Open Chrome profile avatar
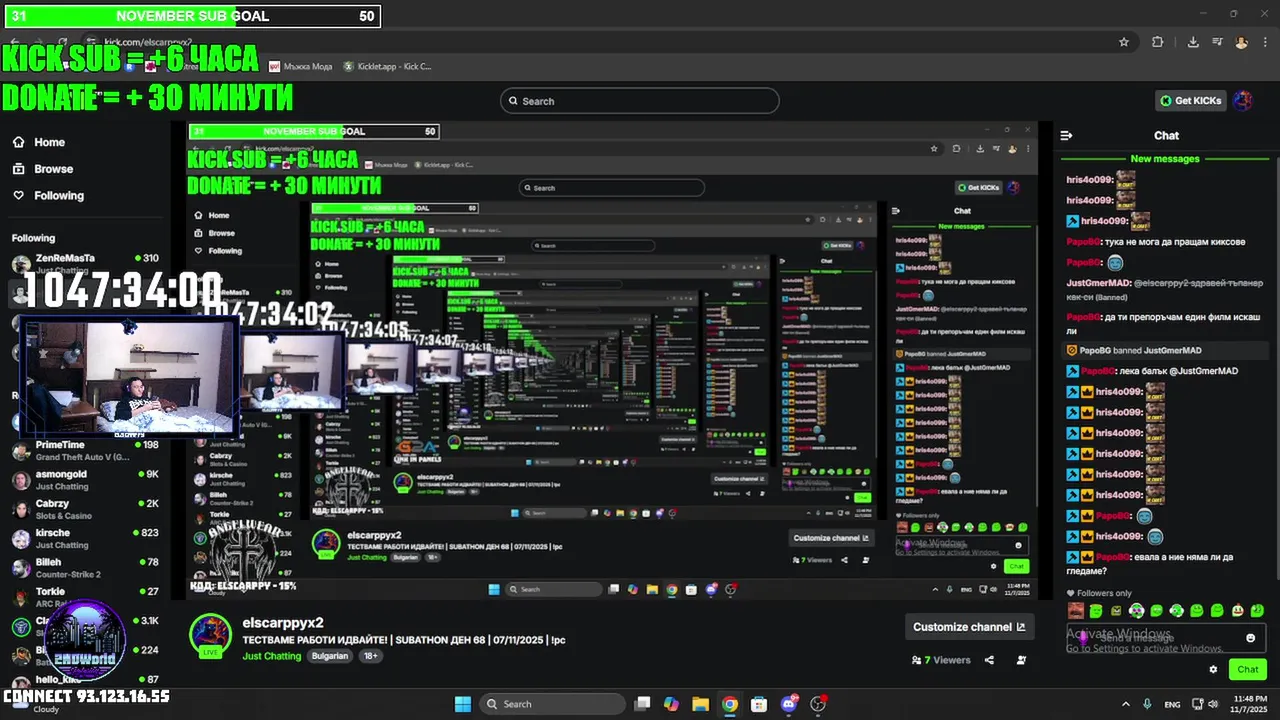The height and width of the screenshot is (720, 1280). [1242, 42]
